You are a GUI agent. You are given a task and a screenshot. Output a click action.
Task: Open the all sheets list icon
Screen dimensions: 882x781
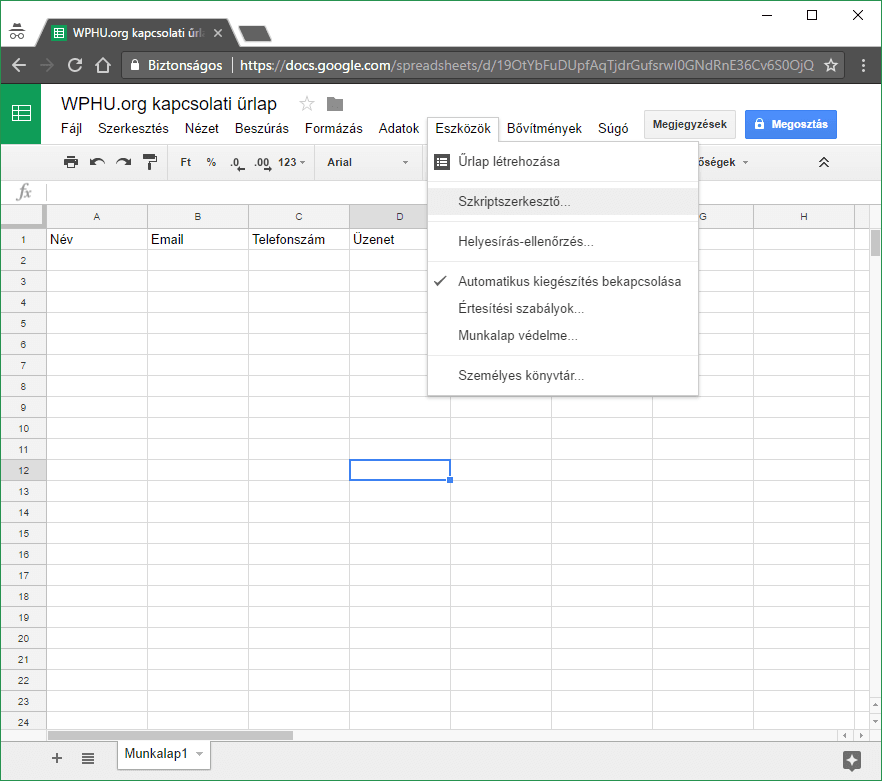(88, 758)
